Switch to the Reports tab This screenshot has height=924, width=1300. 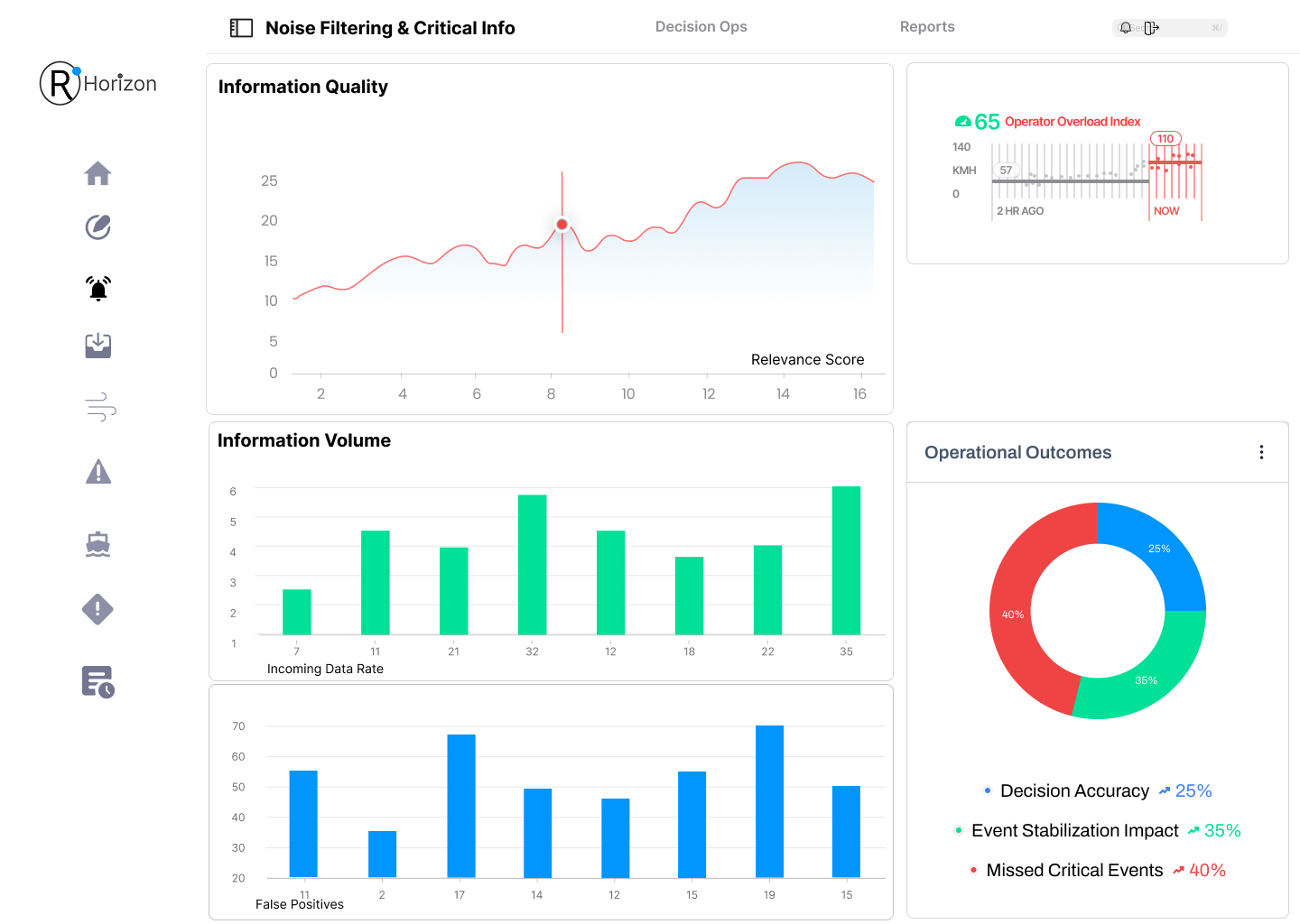pyautogui.click(x=926, y=27)
